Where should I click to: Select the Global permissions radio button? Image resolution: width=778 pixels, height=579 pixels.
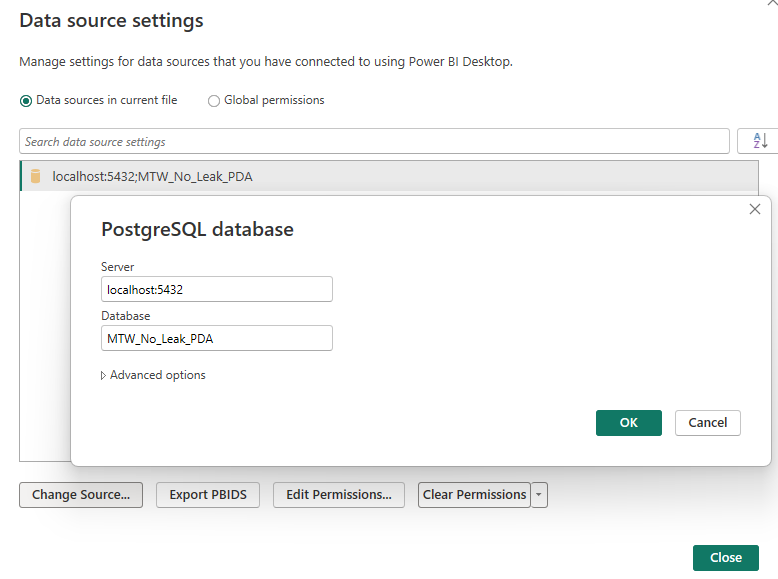(214, 101)
